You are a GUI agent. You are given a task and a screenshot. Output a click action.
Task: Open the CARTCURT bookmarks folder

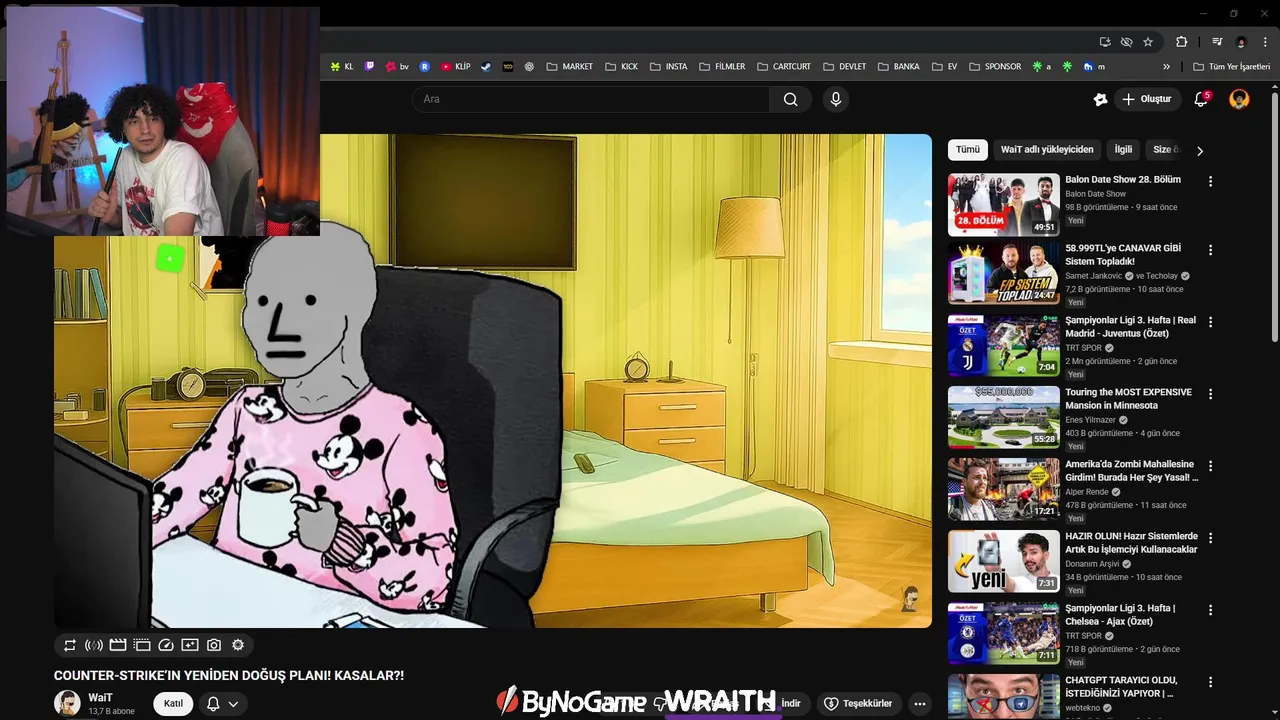783,67
